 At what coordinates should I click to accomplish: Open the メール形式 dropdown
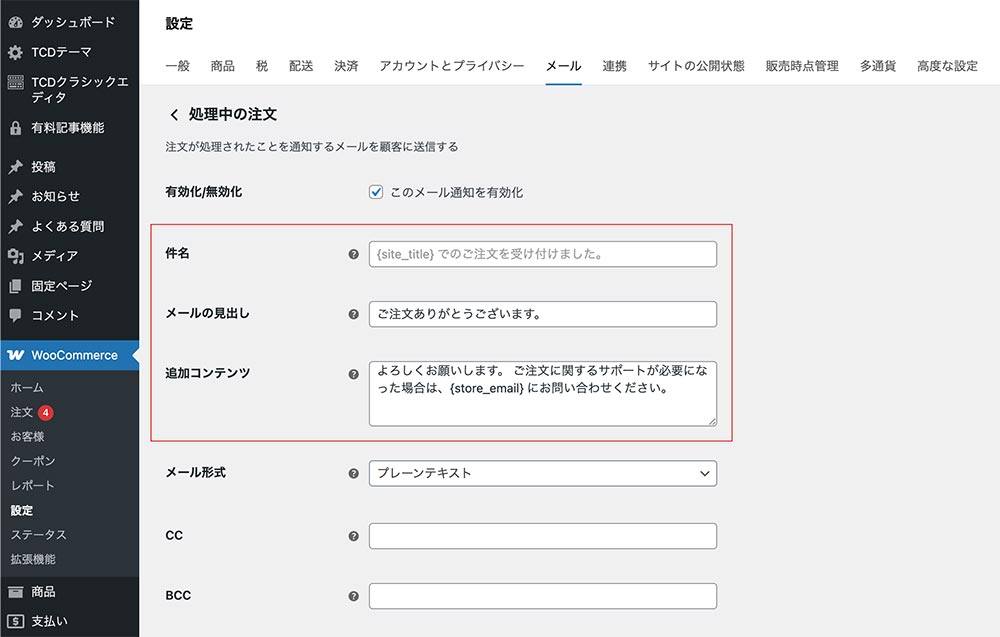(542, 473)
